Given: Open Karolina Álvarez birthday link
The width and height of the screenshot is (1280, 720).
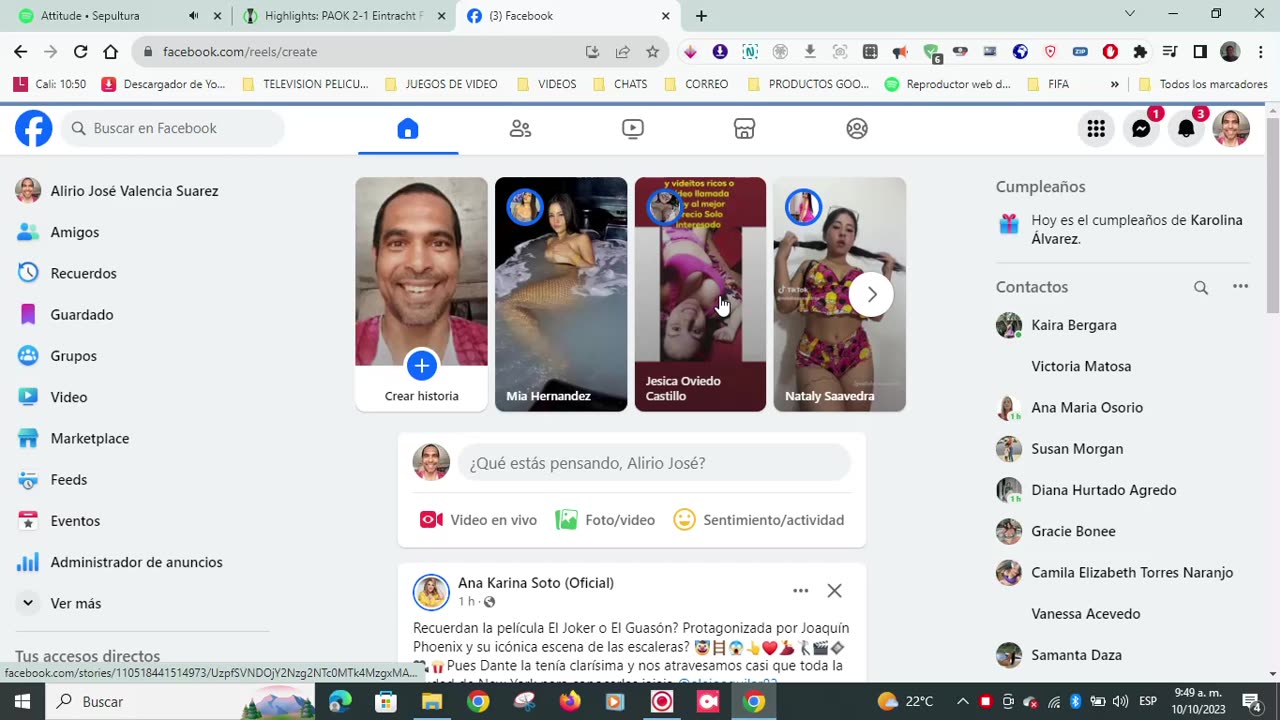Looking at the screenshot, I should point(1137,229).
